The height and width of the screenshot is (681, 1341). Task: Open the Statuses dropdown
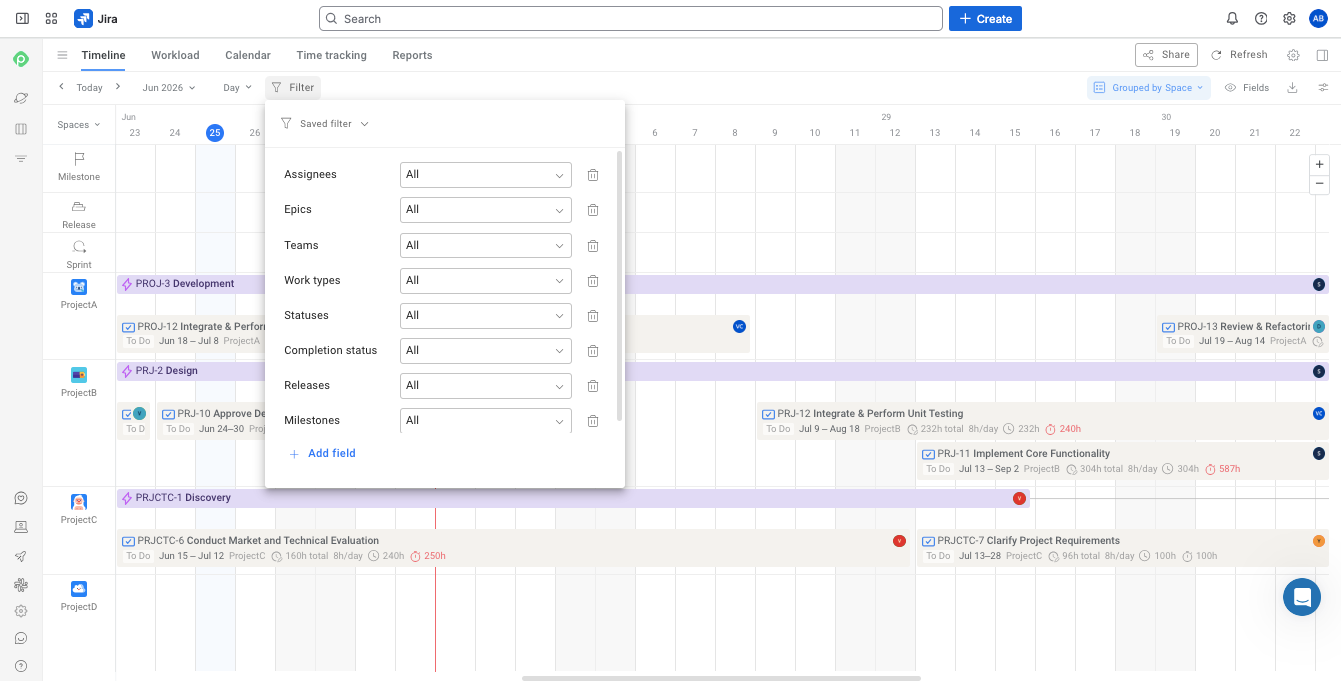485,315
